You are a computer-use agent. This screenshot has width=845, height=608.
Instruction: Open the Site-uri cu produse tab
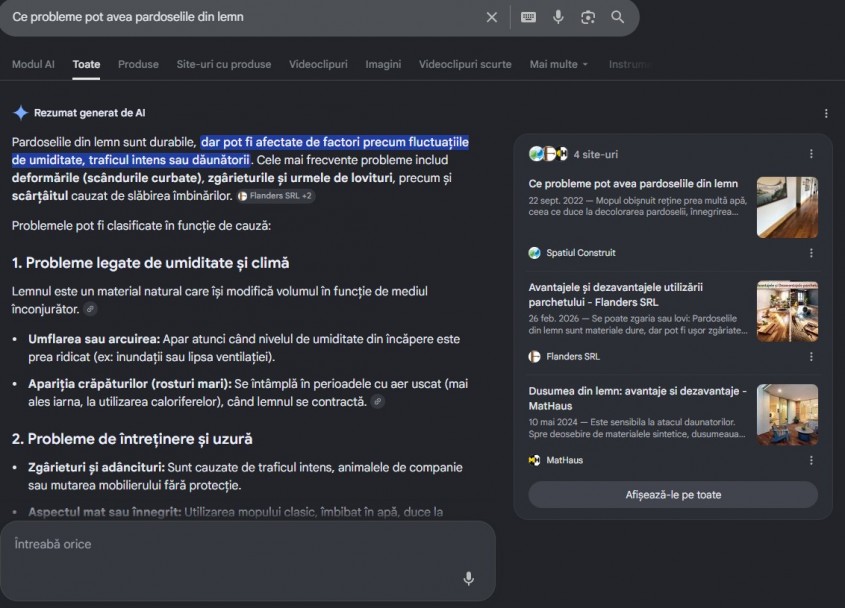pos(224,64)
